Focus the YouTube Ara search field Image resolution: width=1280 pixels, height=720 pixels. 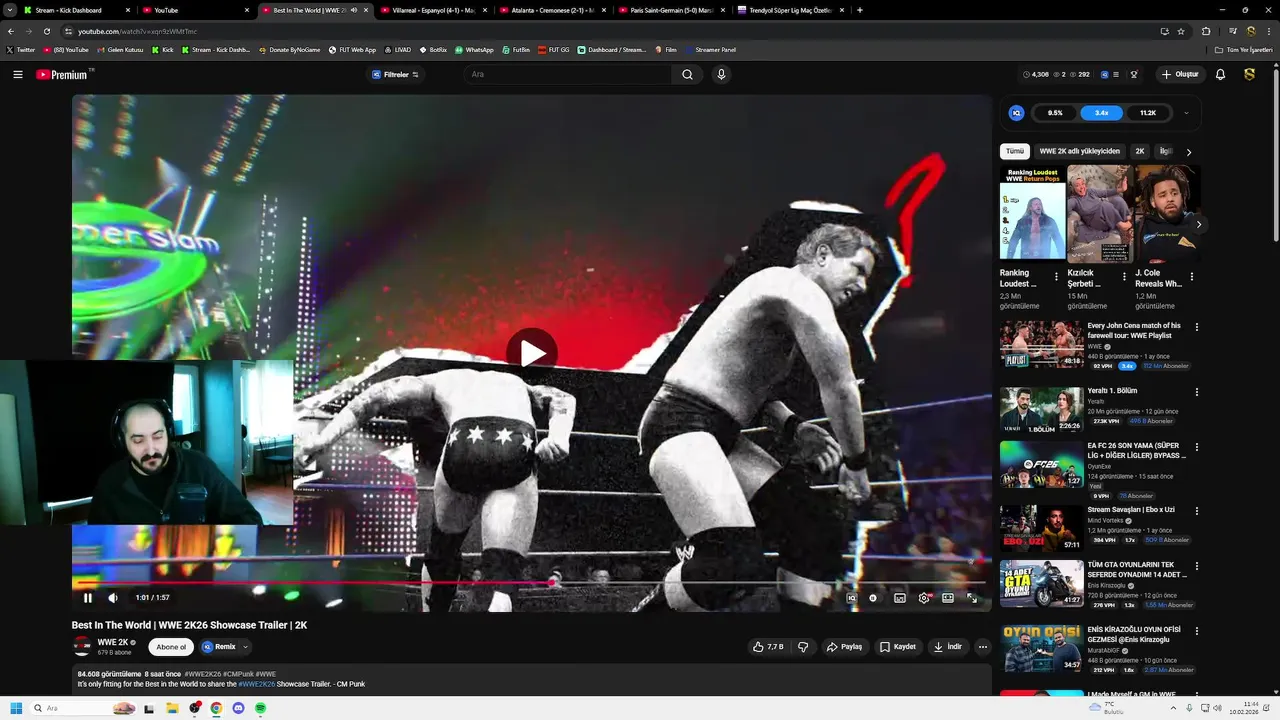click(x=567, y=74)
